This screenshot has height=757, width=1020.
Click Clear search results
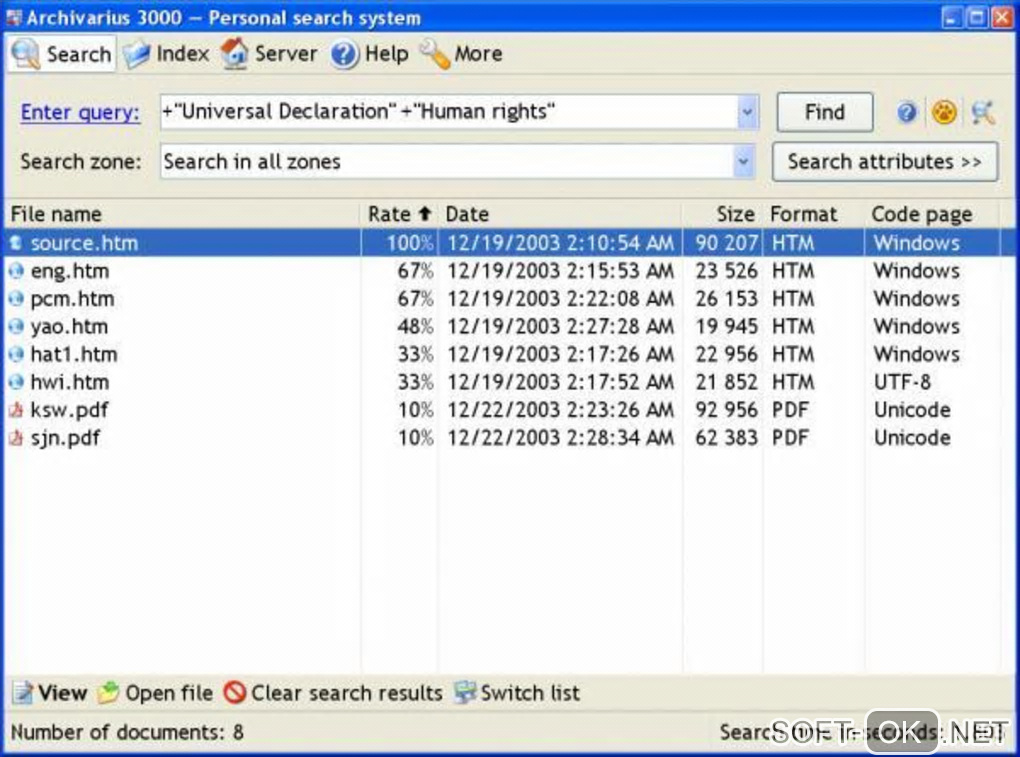(x=332, y=693)
